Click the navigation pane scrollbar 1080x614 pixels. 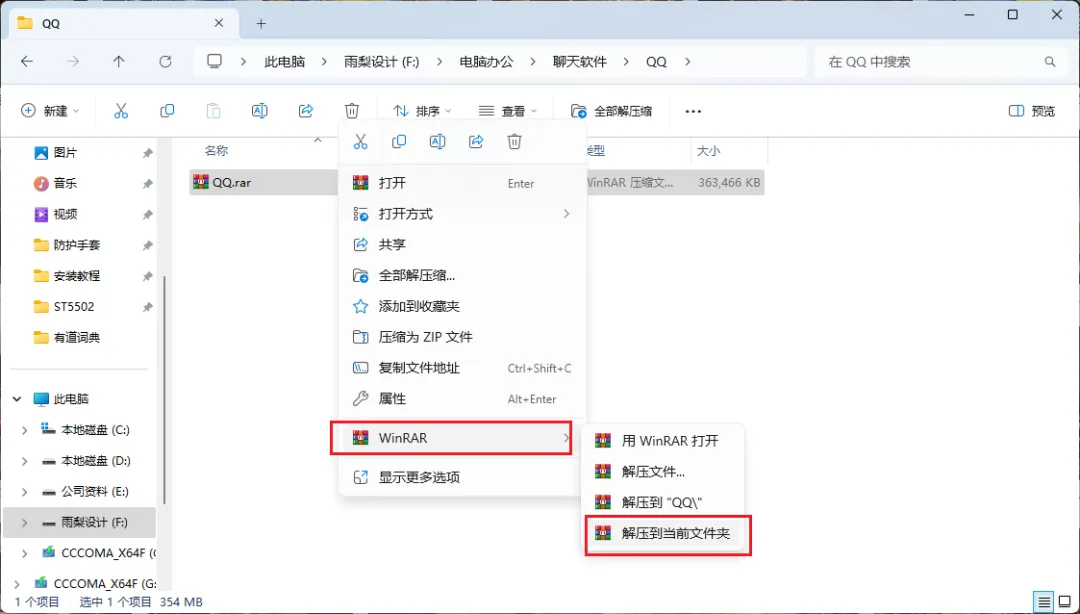164,391
